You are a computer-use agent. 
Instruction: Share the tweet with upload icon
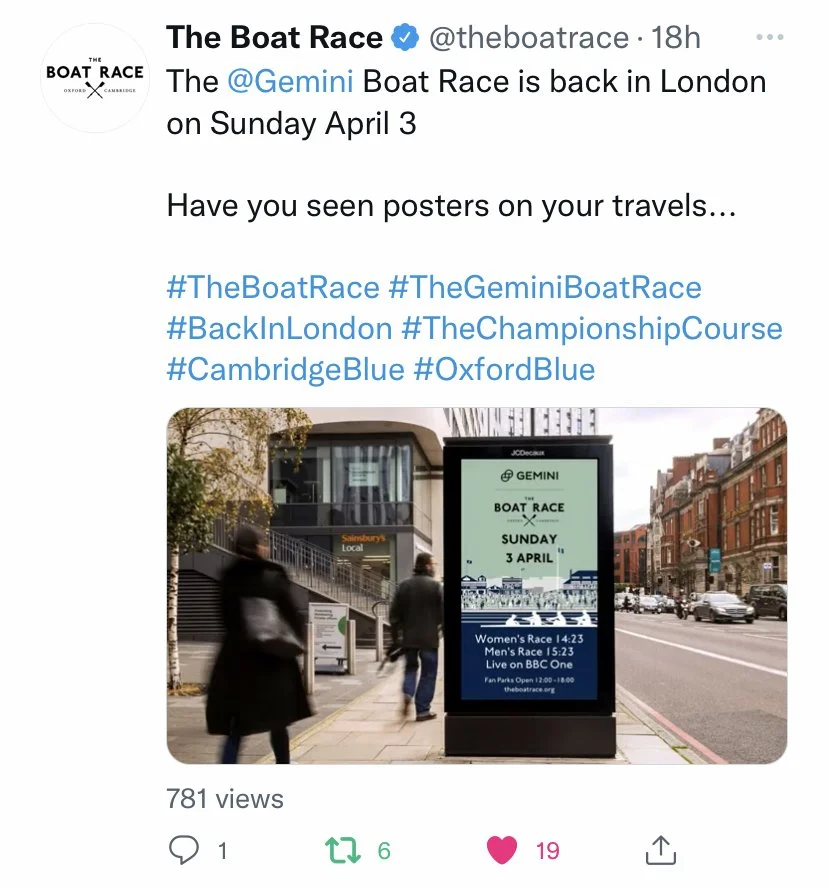(x=661, y=850)
